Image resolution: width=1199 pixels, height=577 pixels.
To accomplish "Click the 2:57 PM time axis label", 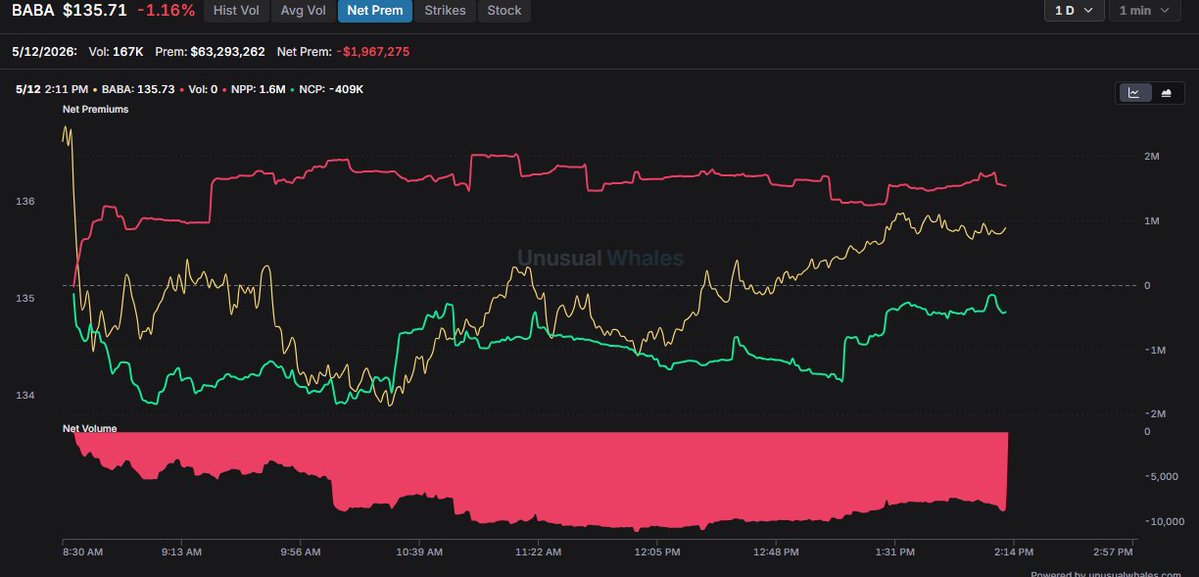I will point(1113,552).
